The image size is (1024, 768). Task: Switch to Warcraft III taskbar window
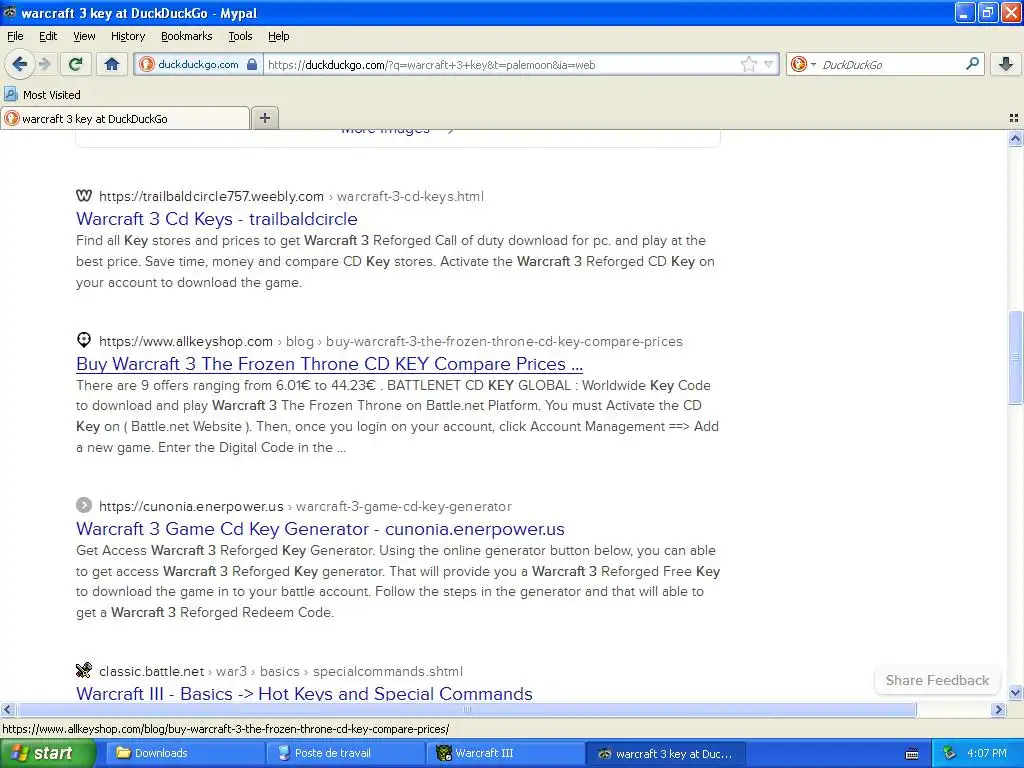(x=503, y=753)
